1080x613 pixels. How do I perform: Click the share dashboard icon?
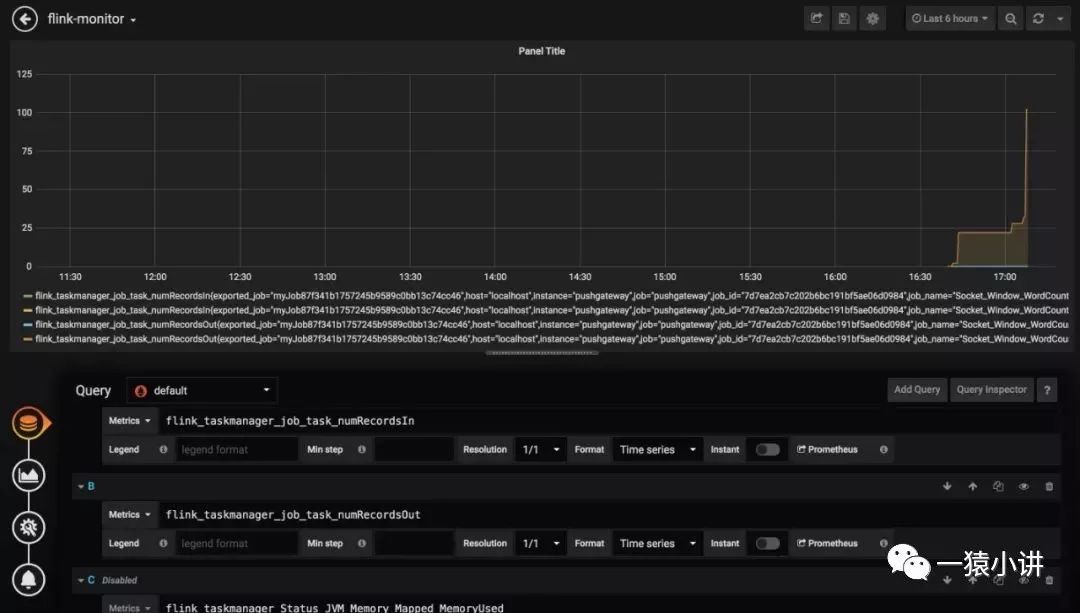(x=817, y=19)
